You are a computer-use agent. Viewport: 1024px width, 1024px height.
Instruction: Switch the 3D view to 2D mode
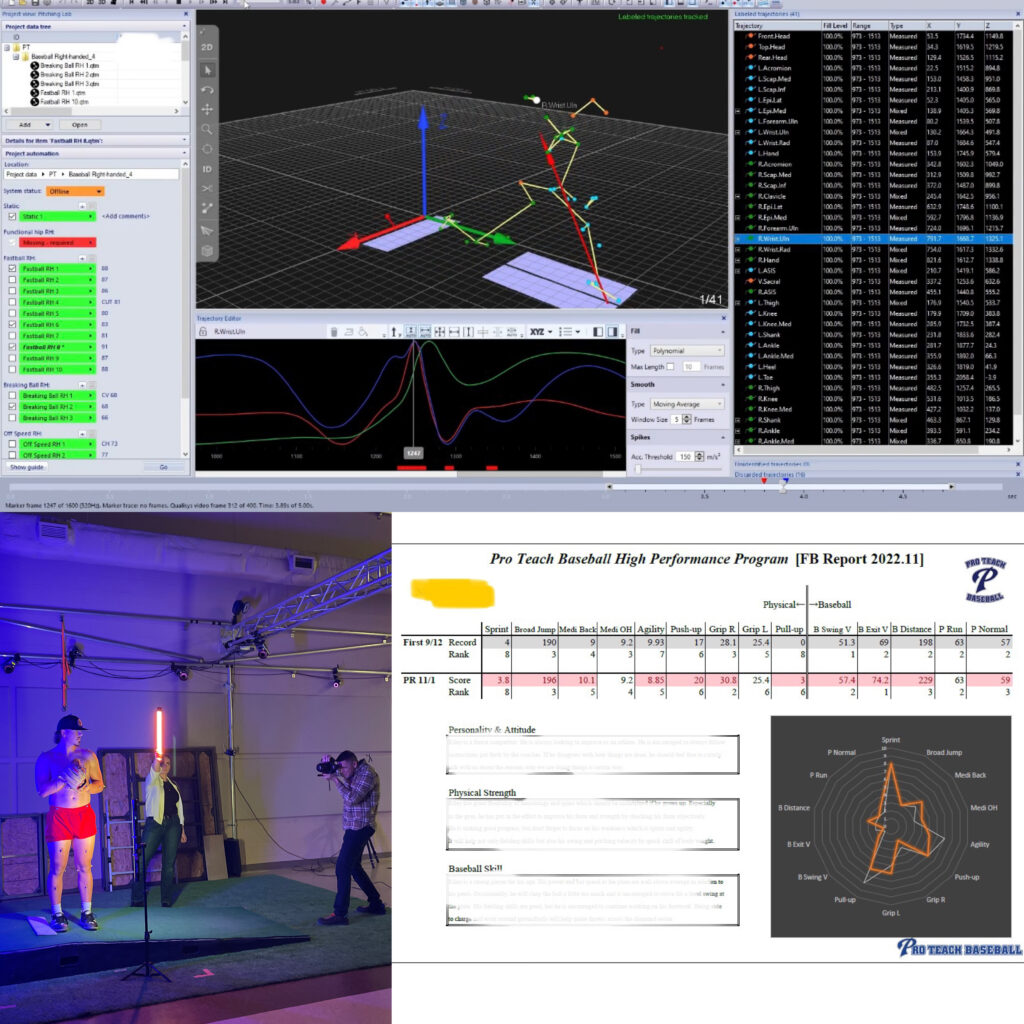207,47
